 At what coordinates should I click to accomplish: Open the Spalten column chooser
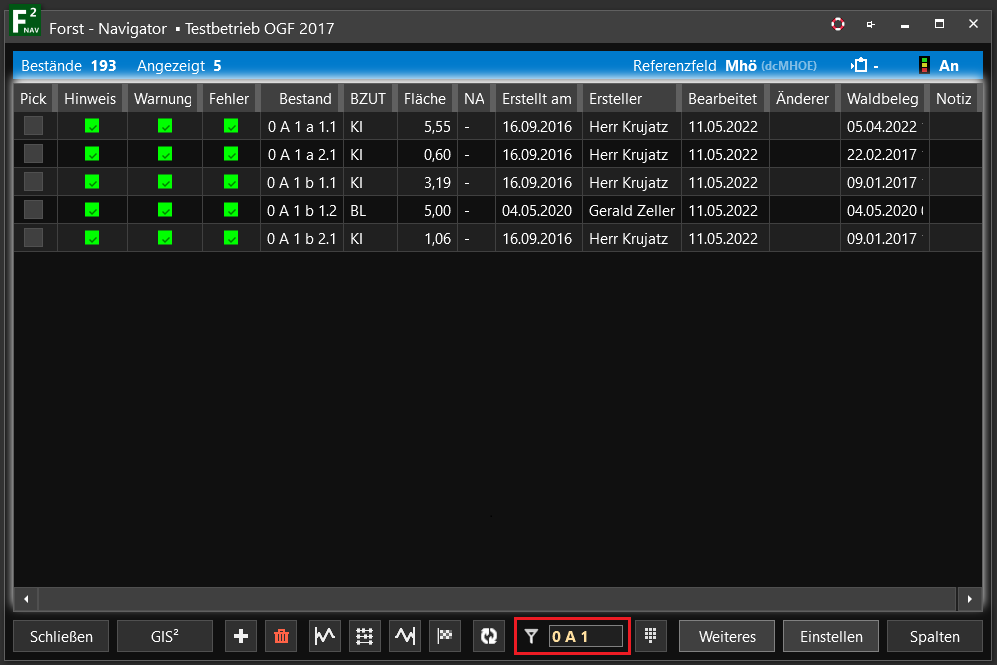935,636
